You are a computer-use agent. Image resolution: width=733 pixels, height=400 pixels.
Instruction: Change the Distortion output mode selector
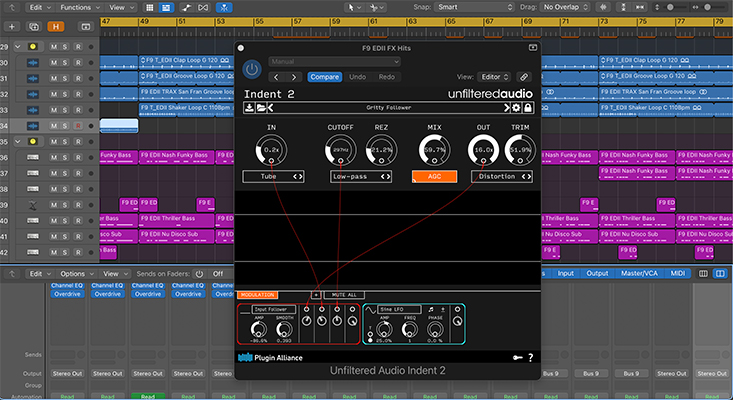tap(502, 177)
